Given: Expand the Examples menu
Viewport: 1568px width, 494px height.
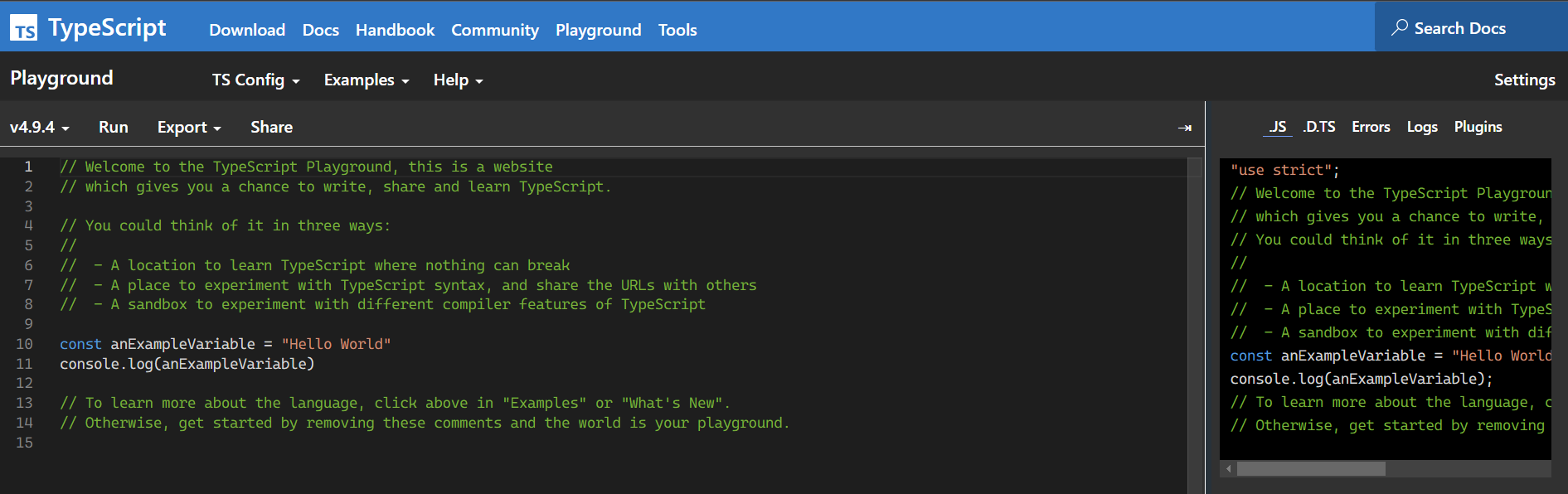Looking at the screenshot, I should 367,80.
